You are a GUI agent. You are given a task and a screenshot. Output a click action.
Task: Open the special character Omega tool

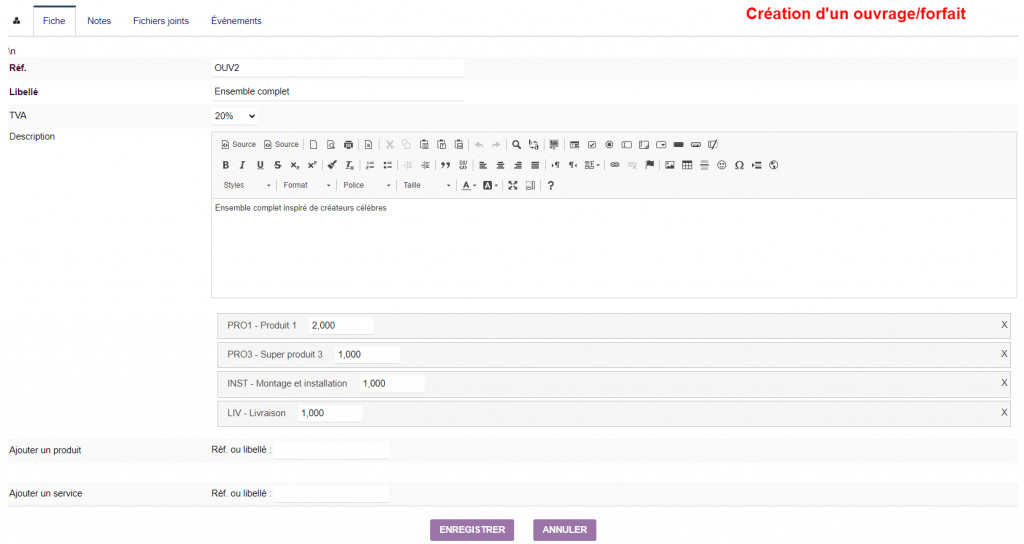pyautogui.click(x=739, y=165)
